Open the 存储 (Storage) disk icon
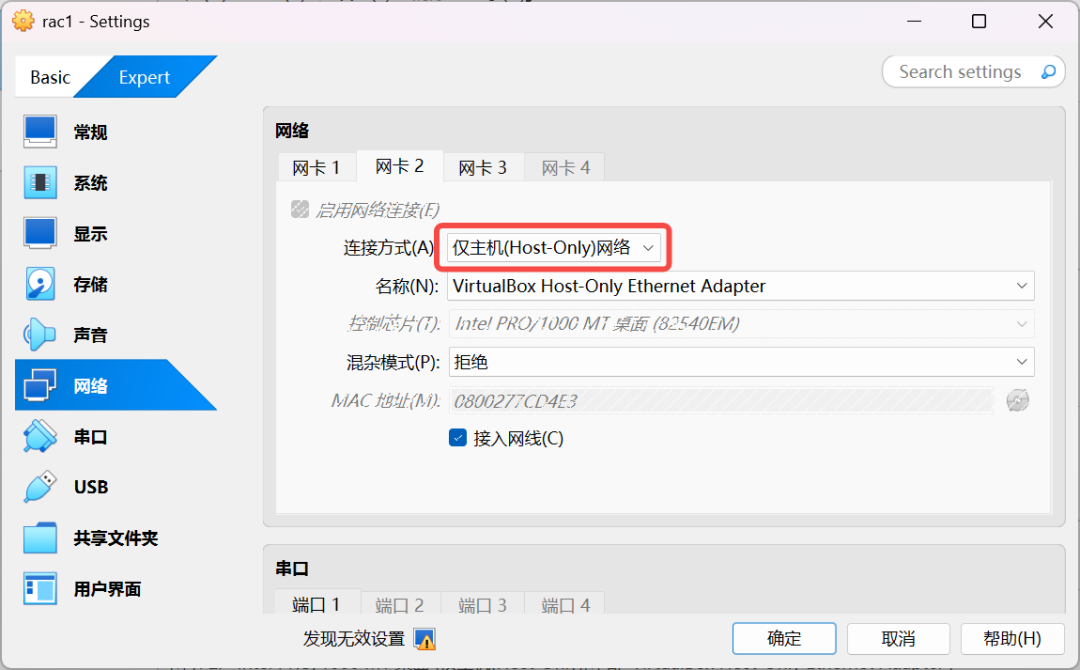This screenshot has height=670, width=1080. click(40, 284)
